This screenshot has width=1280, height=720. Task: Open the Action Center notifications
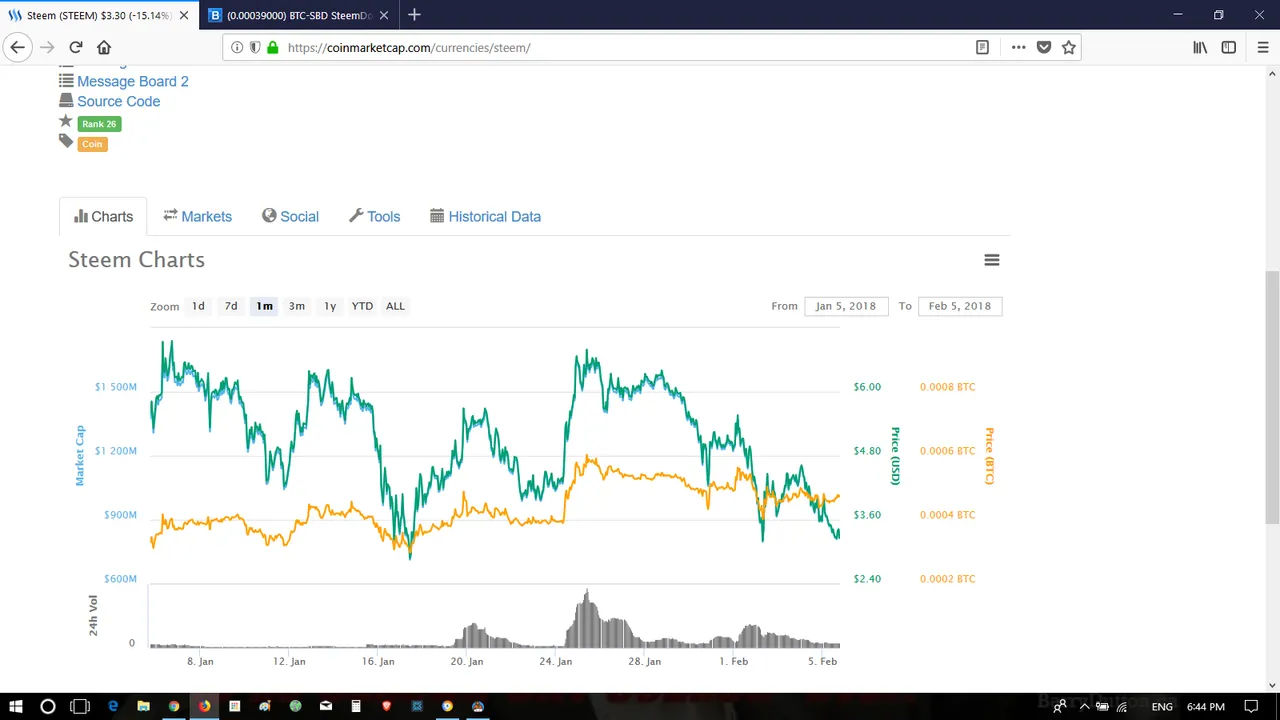(x=1251, y=706)
